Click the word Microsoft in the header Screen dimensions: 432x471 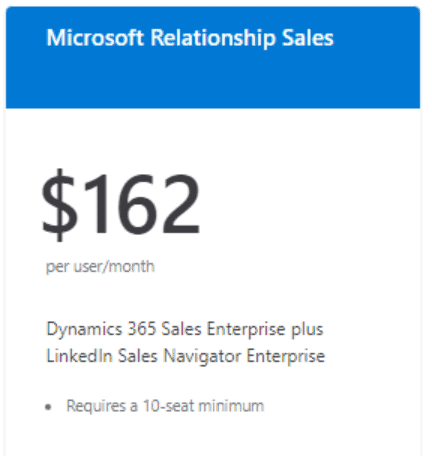click(x=95, y=38)
